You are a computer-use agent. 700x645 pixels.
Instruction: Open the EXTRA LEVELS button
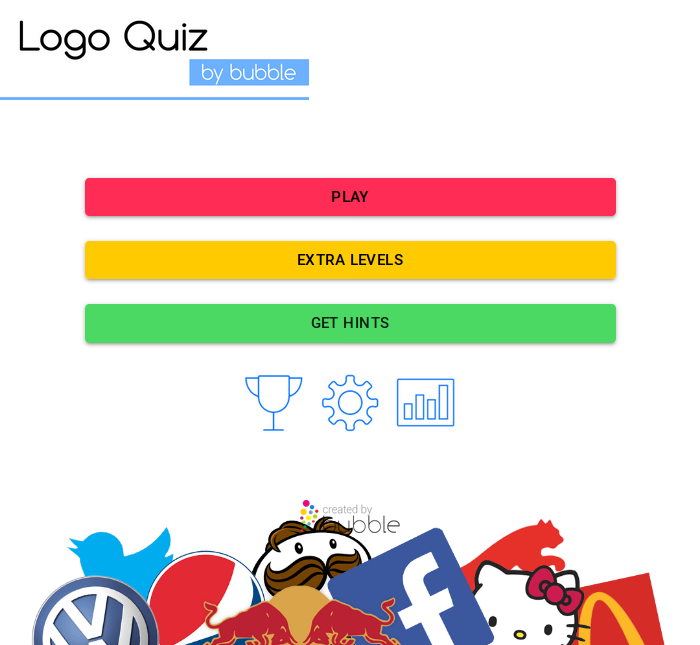(350, 260)
